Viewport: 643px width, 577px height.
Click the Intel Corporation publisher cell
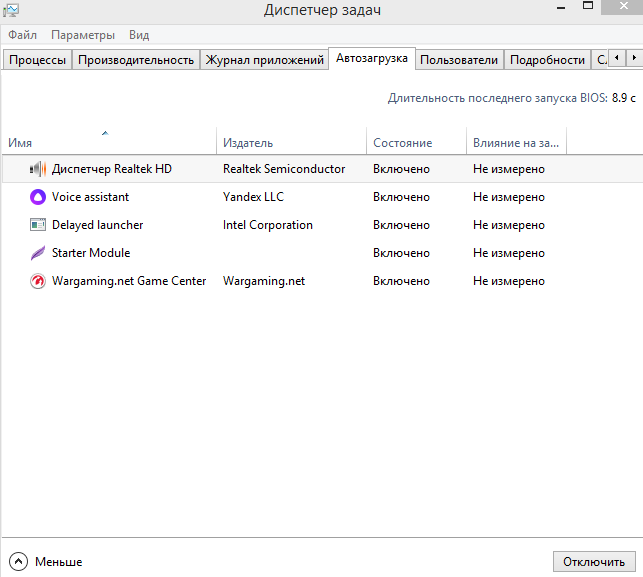[x=267, y=225]
